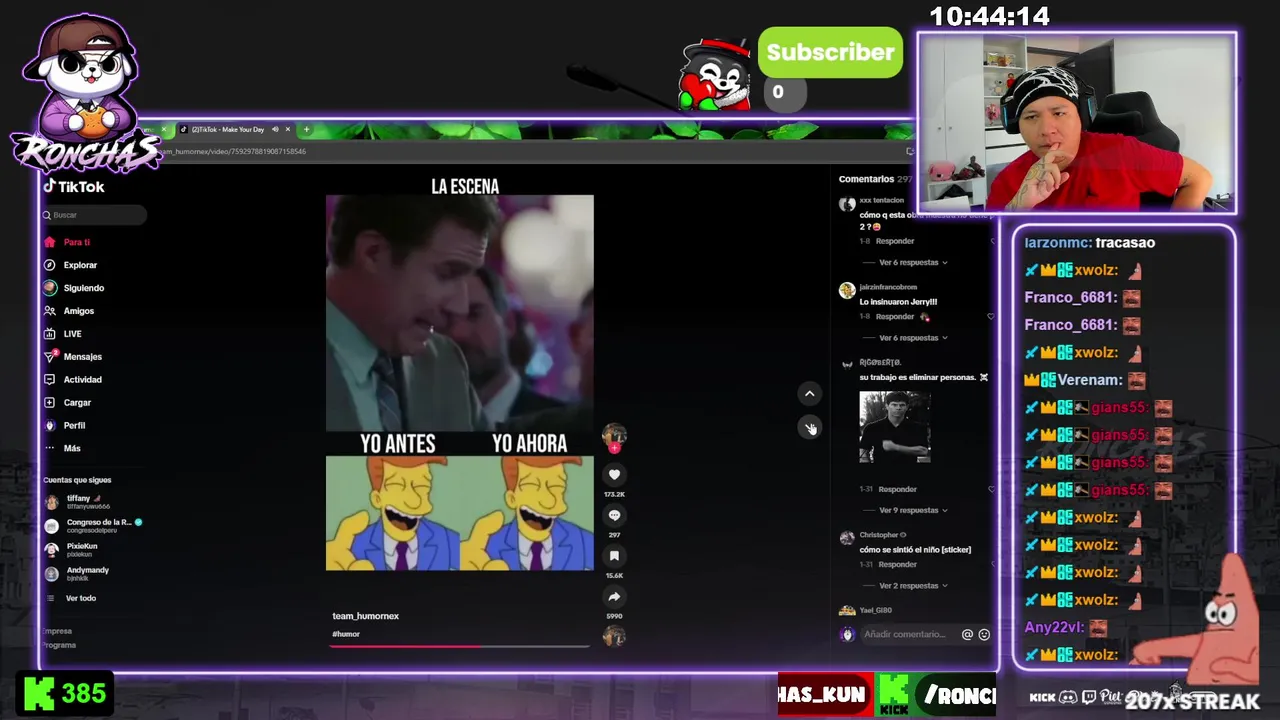Open PixieKun's followed account

pos(74,550)
